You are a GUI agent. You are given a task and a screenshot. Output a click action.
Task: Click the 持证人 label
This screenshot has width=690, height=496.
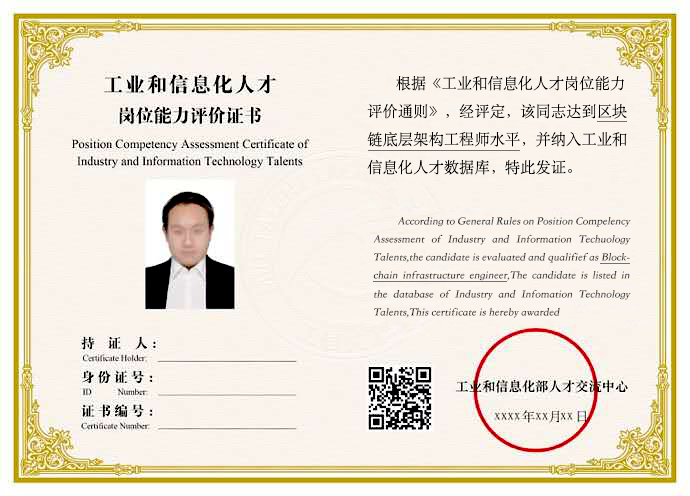coord(118,343)
